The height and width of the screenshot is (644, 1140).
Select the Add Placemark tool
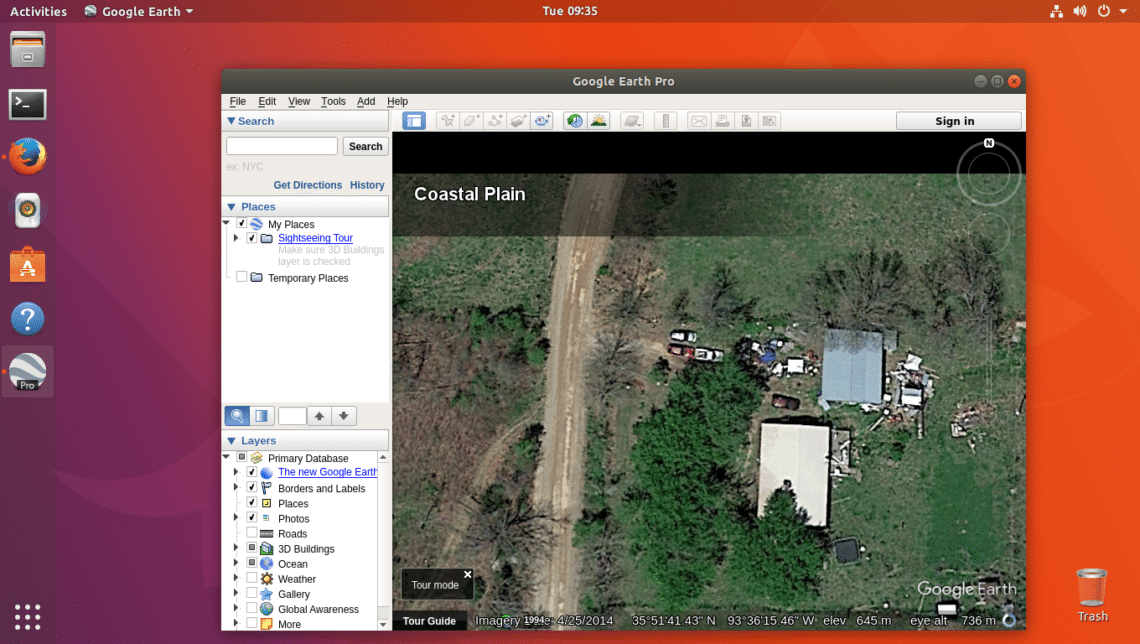[x=448, y=121]
